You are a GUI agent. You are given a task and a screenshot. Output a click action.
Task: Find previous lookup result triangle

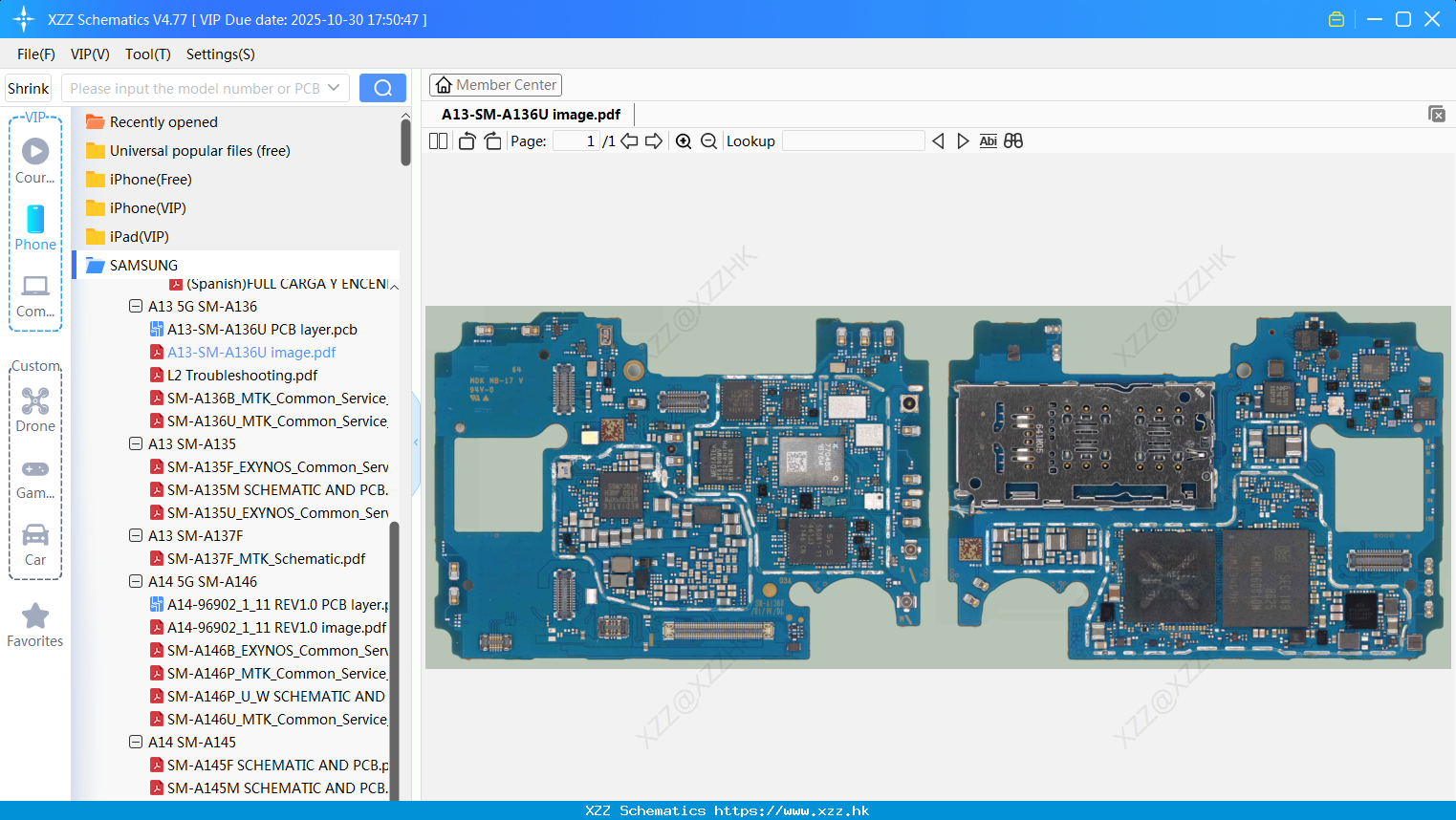pos(938,141)
